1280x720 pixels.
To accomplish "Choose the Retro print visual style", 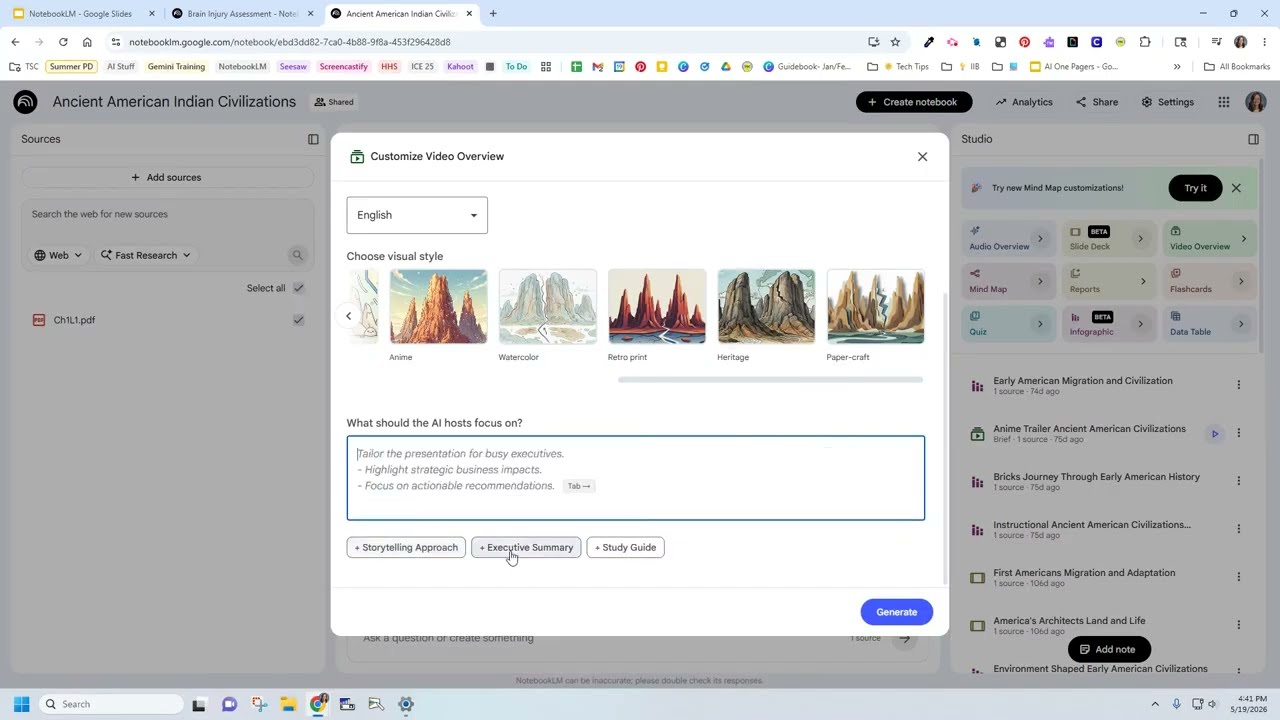I will (x=657, y=307).
